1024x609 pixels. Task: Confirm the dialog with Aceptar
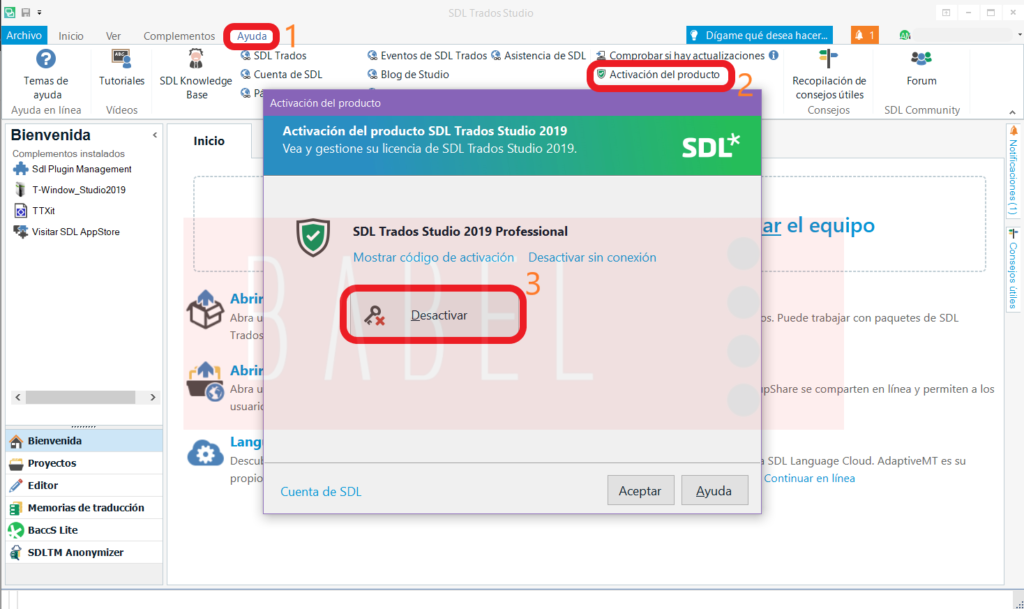(x=640, y=491)
